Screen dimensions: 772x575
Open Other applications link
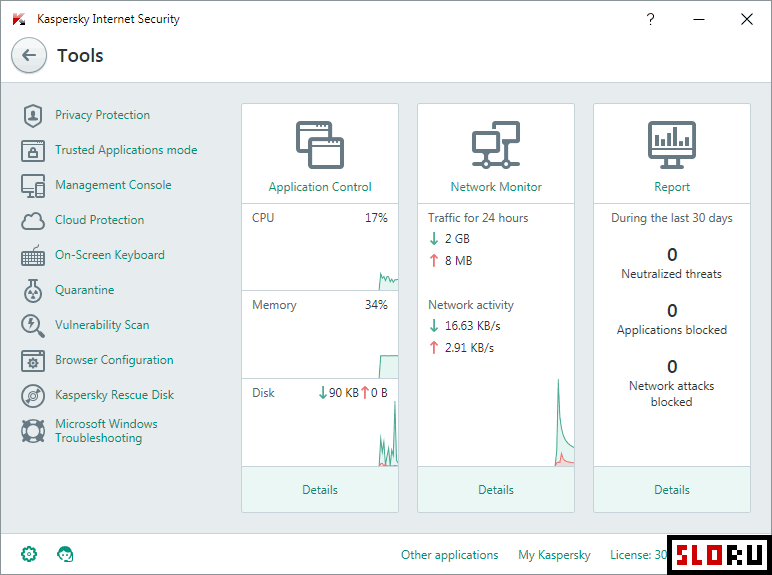click(x=450, y=555)
